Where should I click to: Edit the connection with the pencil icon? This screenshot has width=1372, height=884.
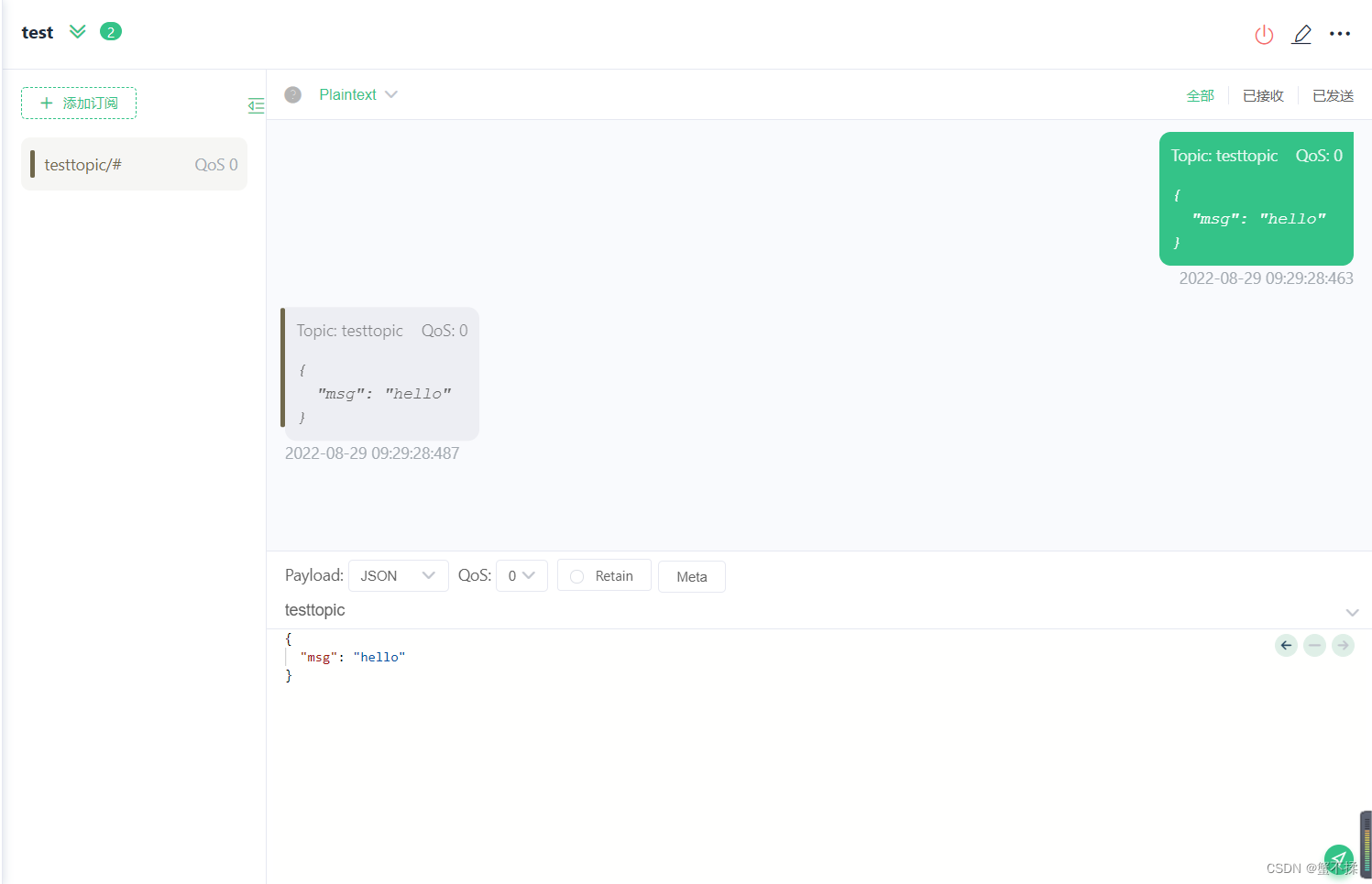click(x=1301, y=34)
